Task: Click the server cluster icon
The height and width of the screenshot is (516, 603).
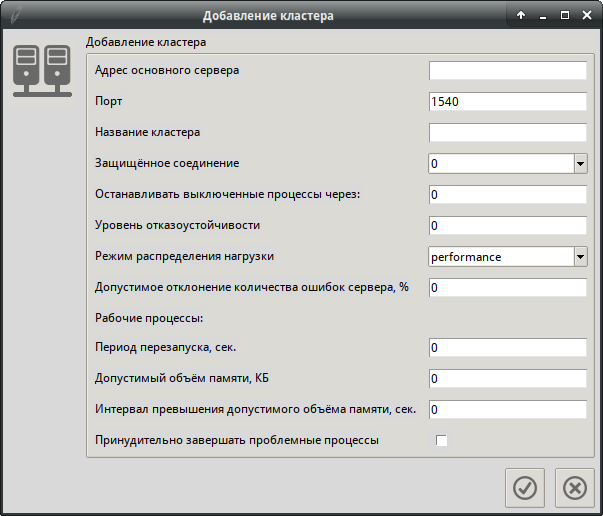Action: [42, 70]
